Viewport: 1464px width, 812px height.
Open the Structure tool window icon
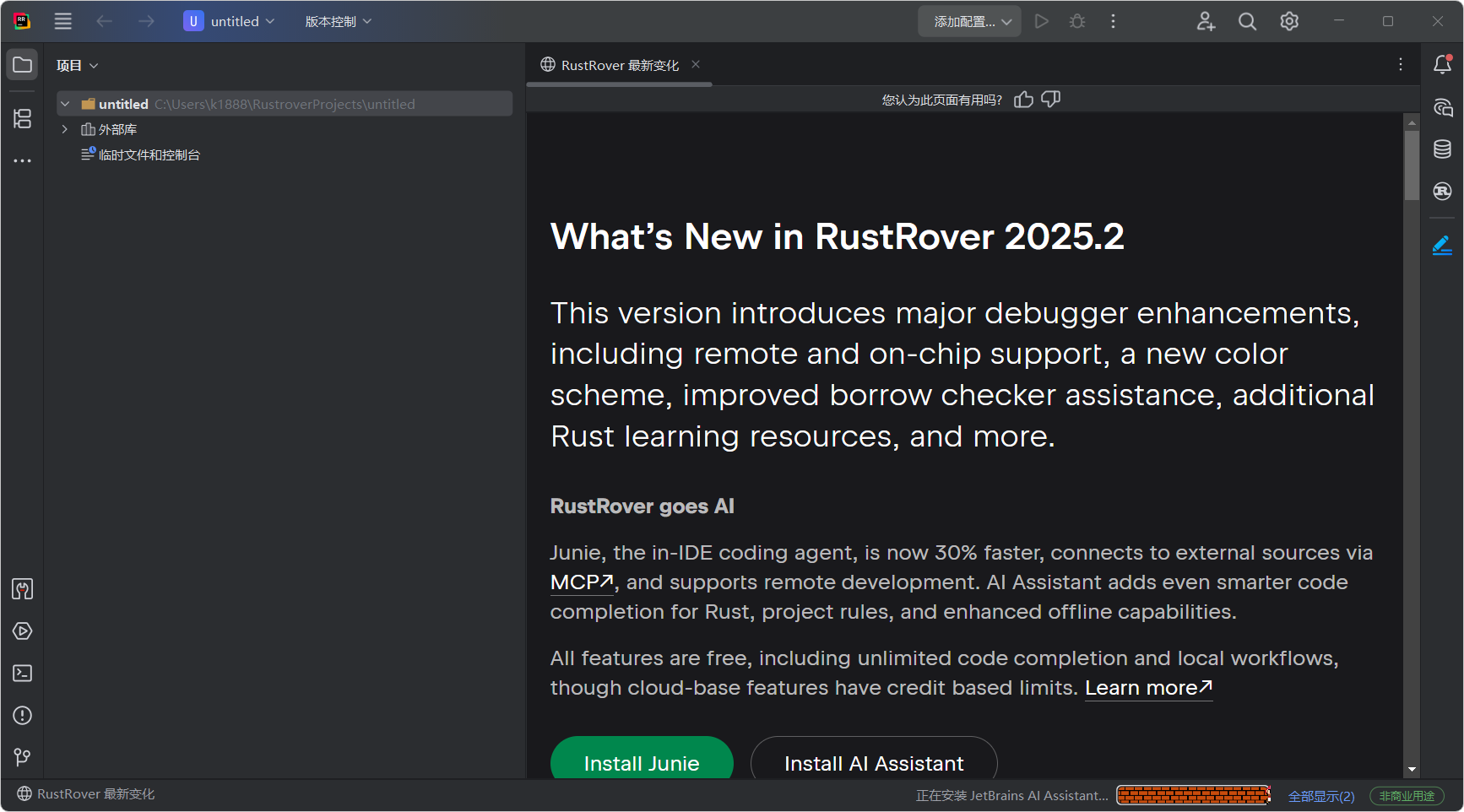point(23,119)
